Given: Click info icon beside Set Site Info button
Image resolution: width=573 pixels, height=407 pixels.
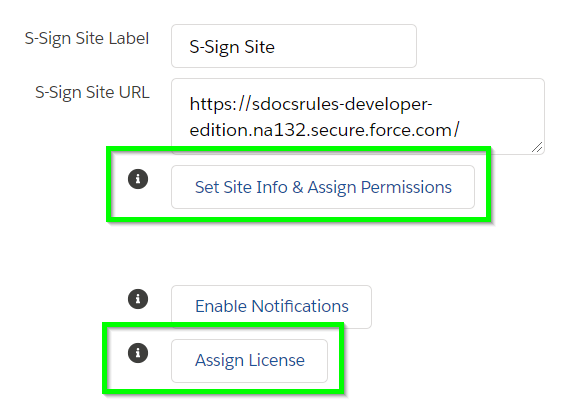Looking at the screenshot, I should pos(138,179).
